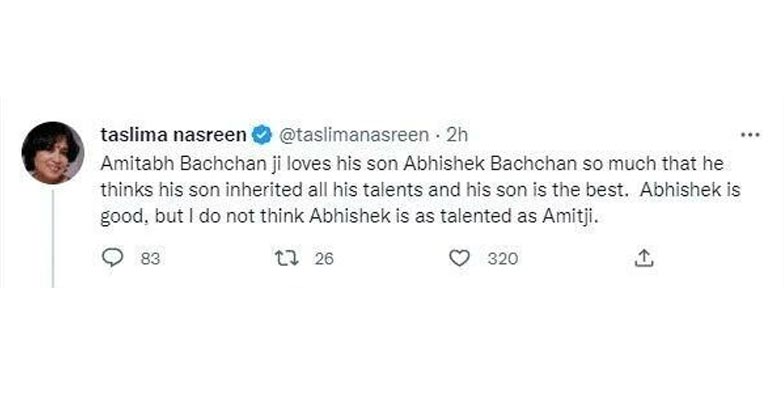The image size is (784, 410).
Task: Click the reply count 83
Action: (151, 259)
